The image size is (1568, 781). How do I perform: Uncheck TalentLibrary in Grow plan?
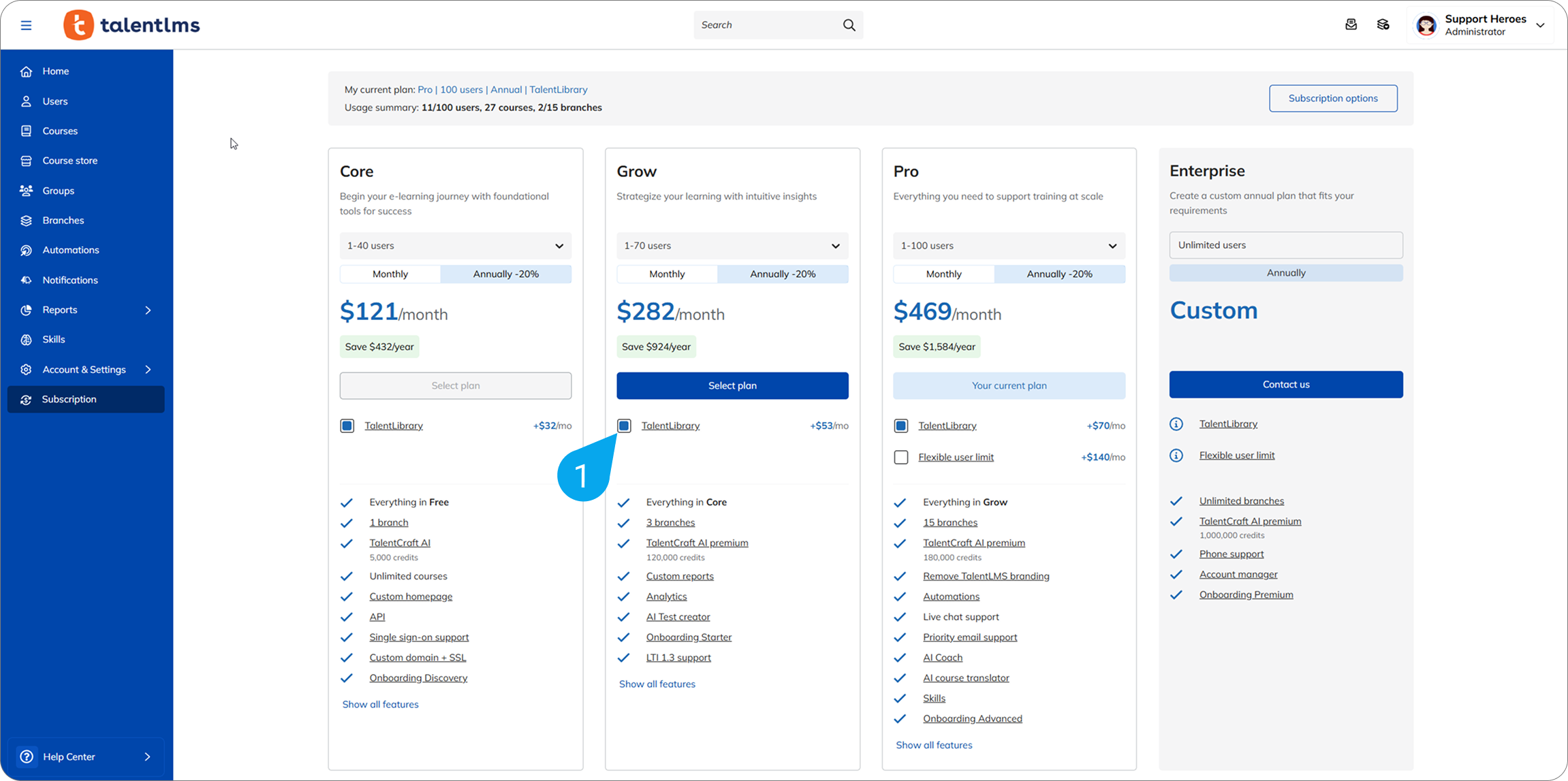[x=624, y=426]
